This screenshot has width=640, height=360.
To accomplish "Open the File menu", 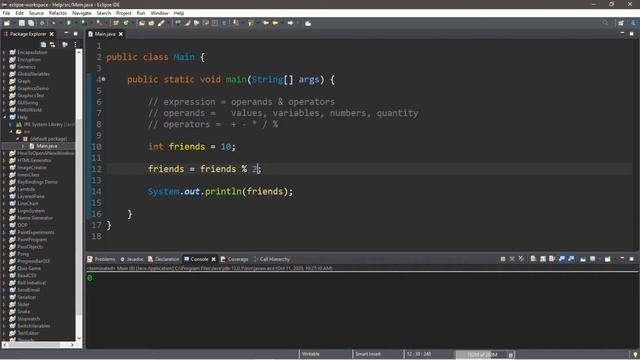I will pyautogui.click(x=6, y=13).
